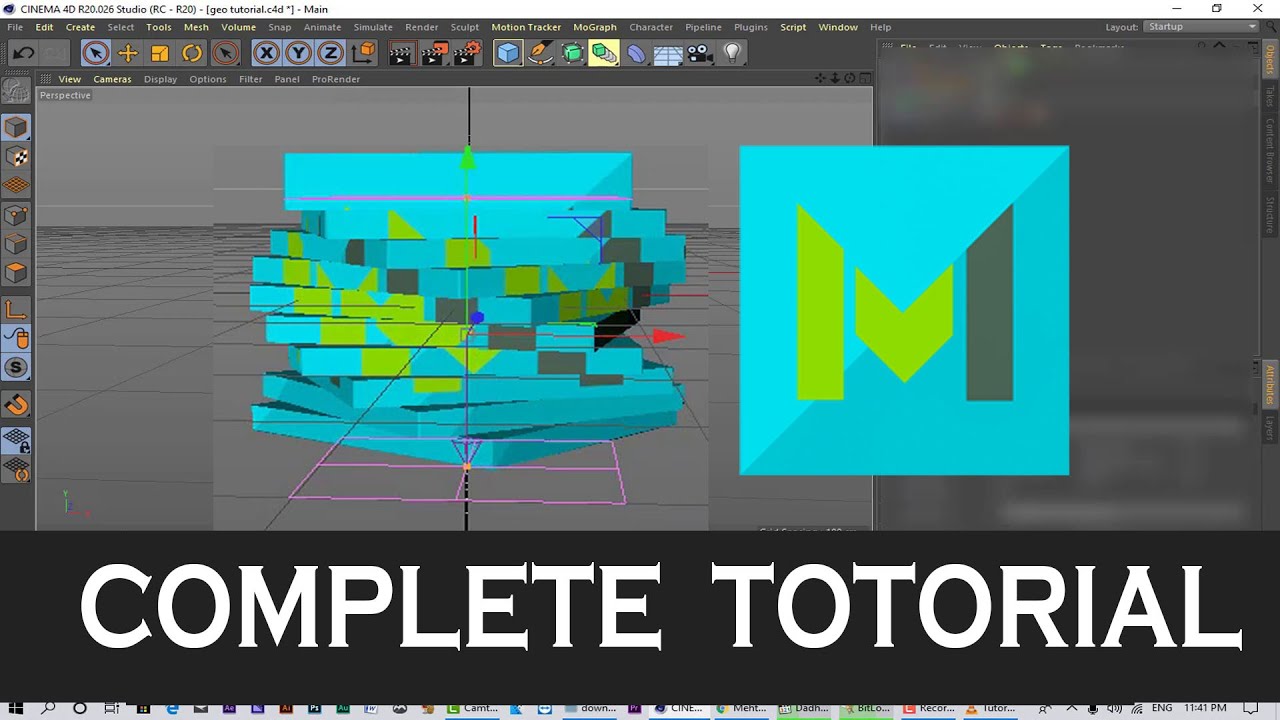Open the viewport Panel menu
This screenshot has width=1280, height=720.
[x=287, y=79]
